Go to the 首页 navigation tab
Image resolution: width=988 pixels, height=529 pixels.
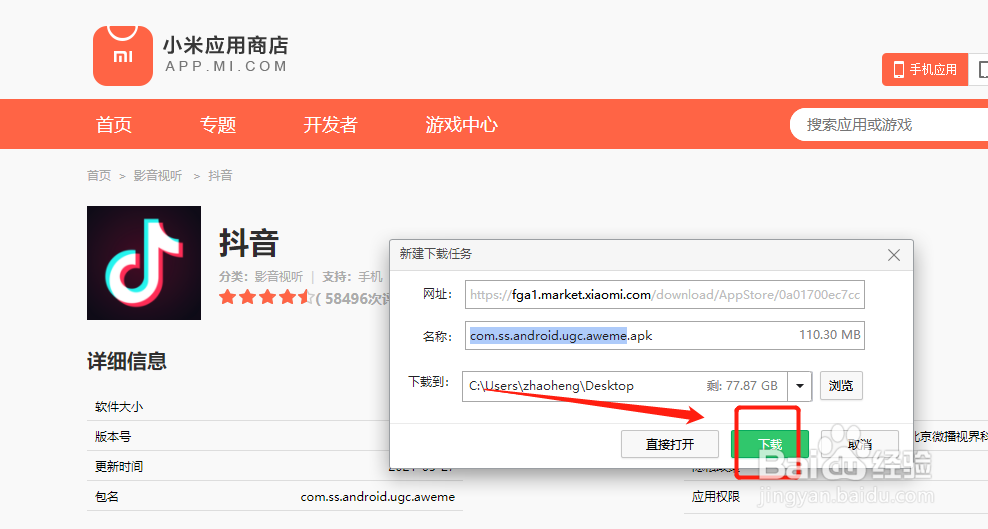(113, 125)
